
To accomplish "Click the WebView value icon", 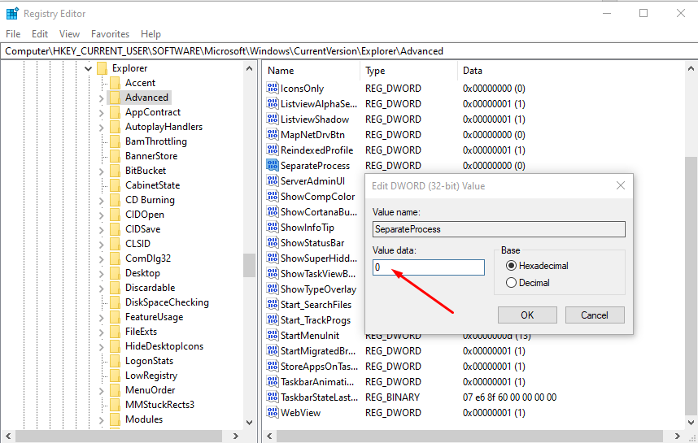I will tap(272, 412).
